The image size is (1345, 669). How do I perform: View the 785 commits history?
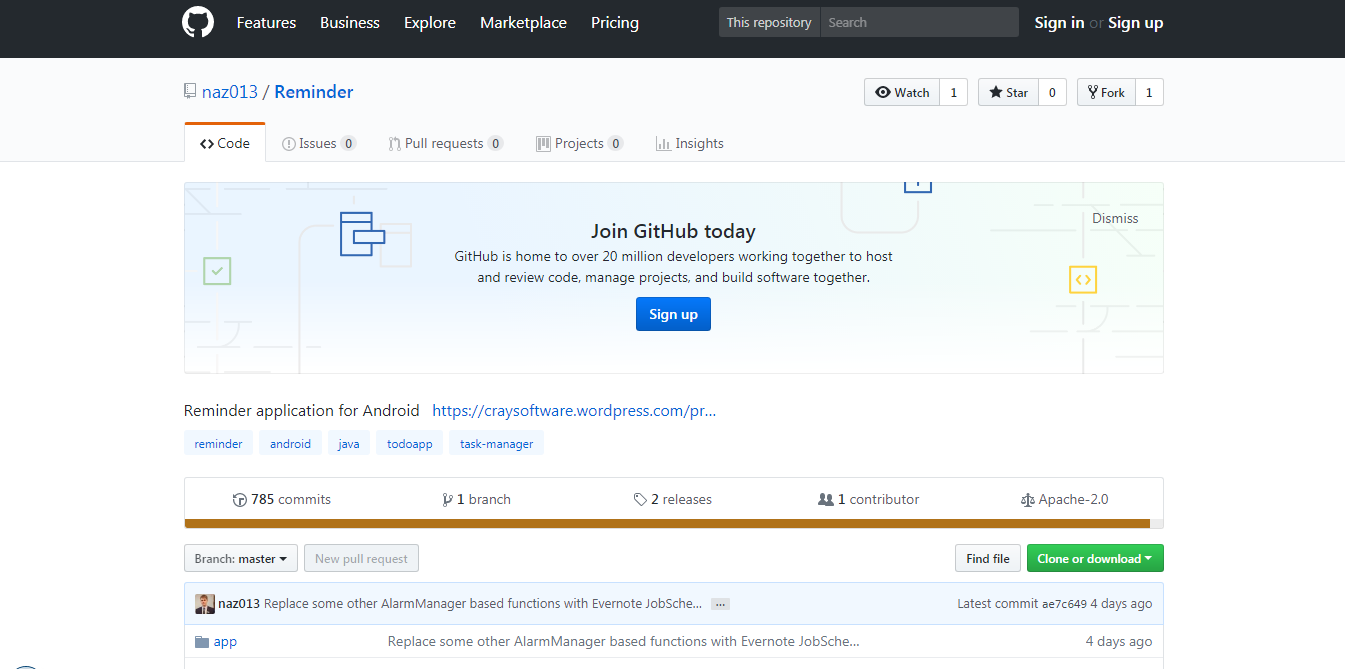tap(282, 499)
